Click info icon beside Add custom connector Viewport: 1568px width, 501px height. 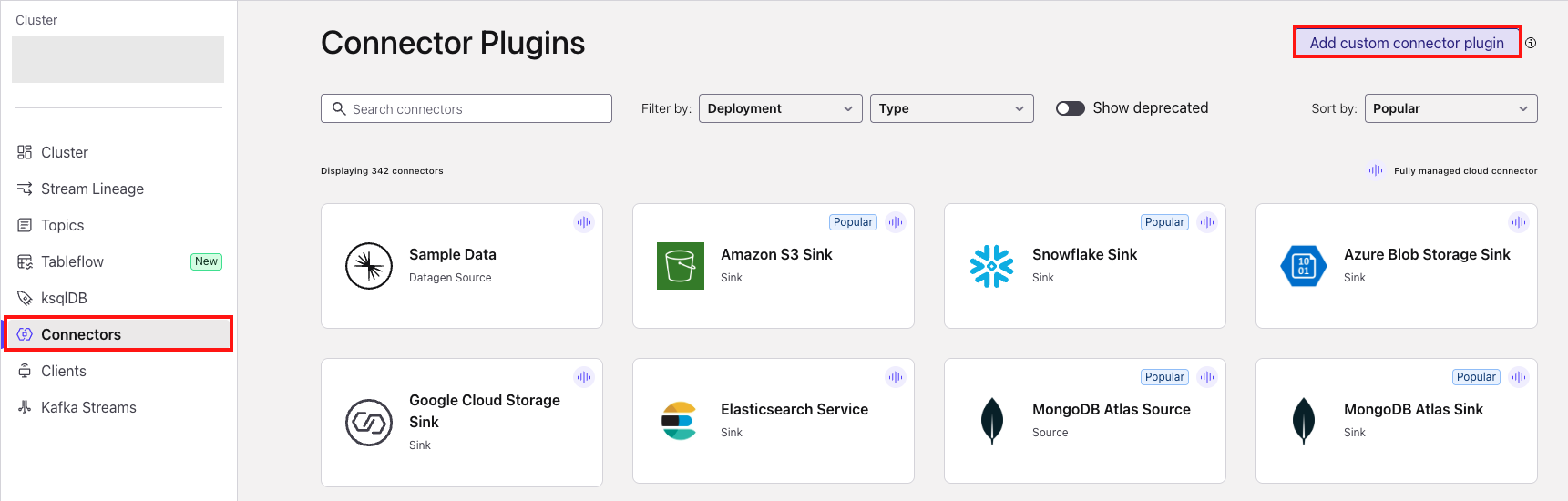1531,43
